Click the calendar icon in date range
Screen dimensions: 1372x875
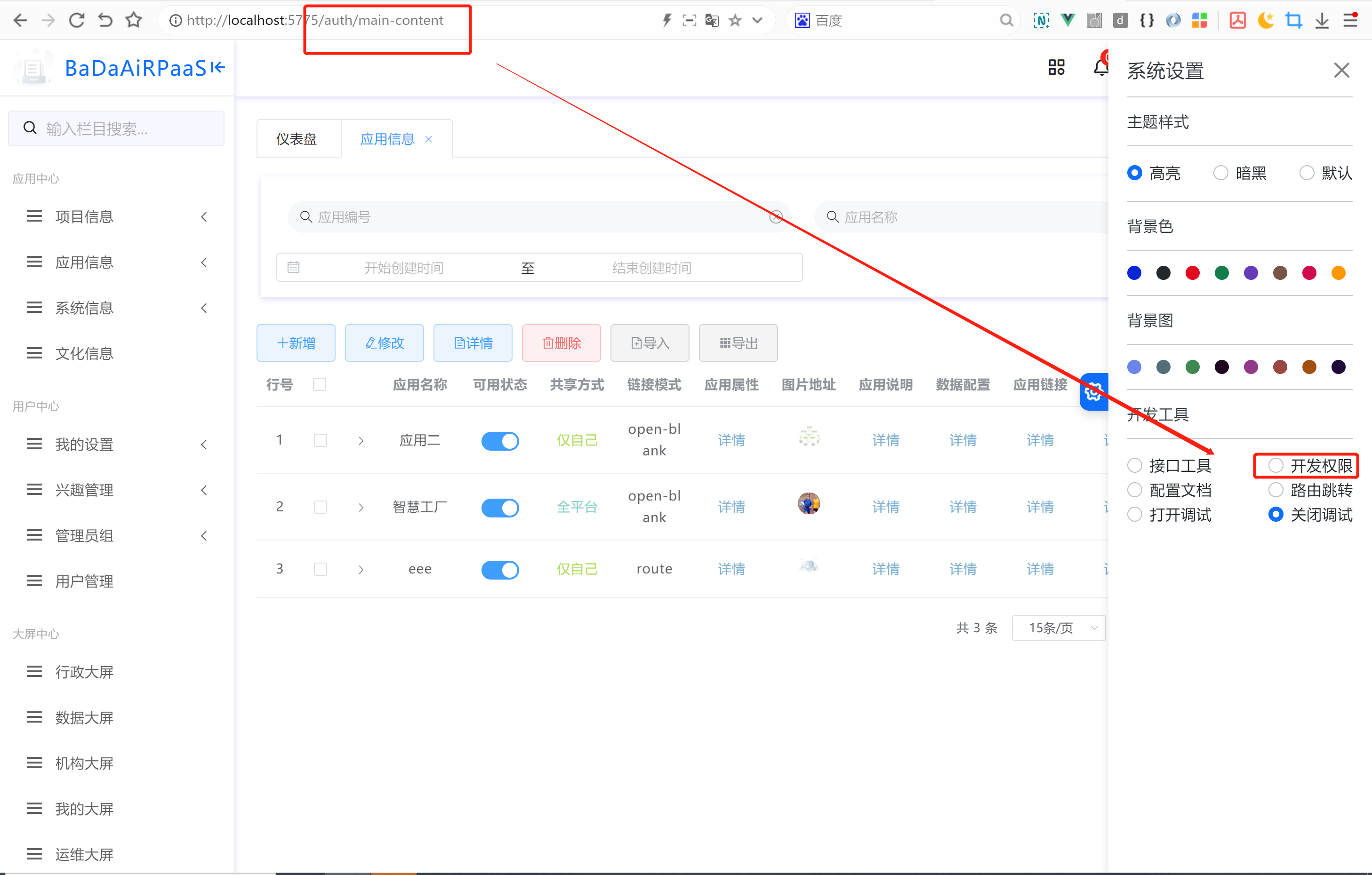(293, 267)
